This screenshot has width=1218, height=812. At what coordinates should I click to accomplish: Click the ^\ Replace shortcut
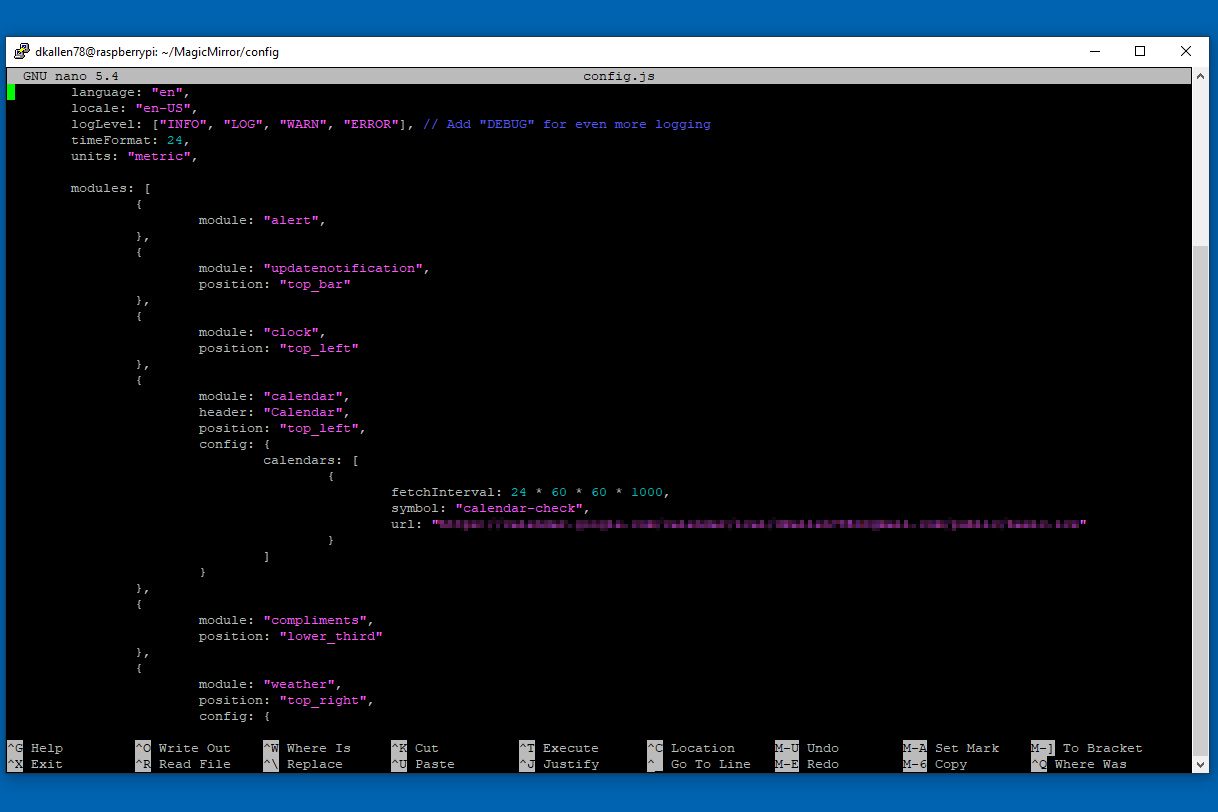coord(303,764)
